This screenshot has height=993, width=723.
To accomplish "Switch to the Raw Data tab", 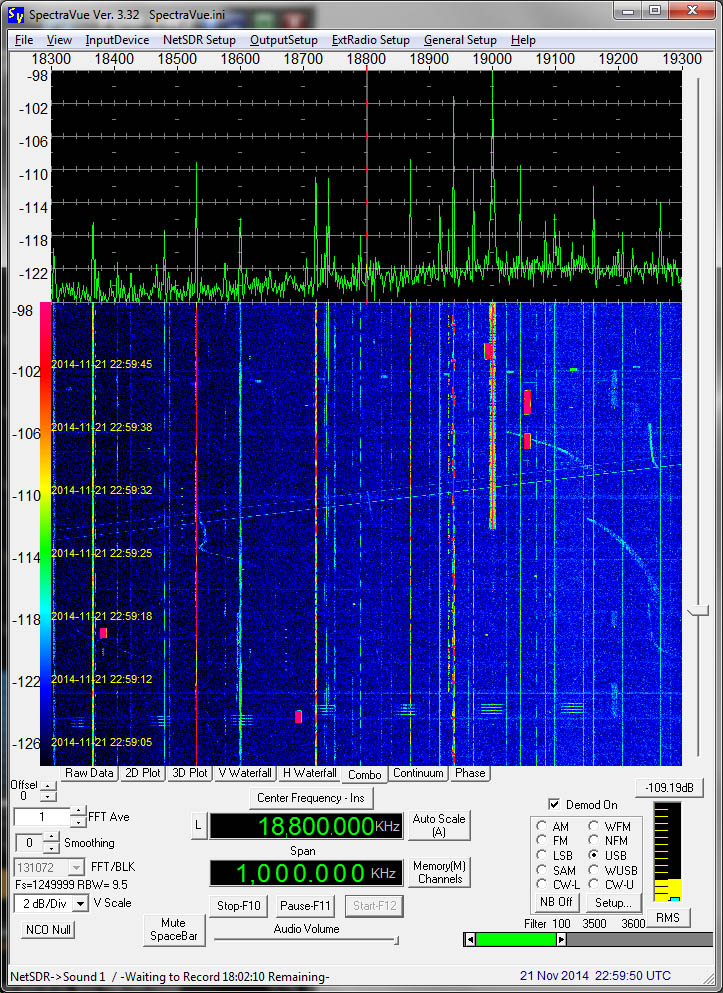I will click(89, 773).
